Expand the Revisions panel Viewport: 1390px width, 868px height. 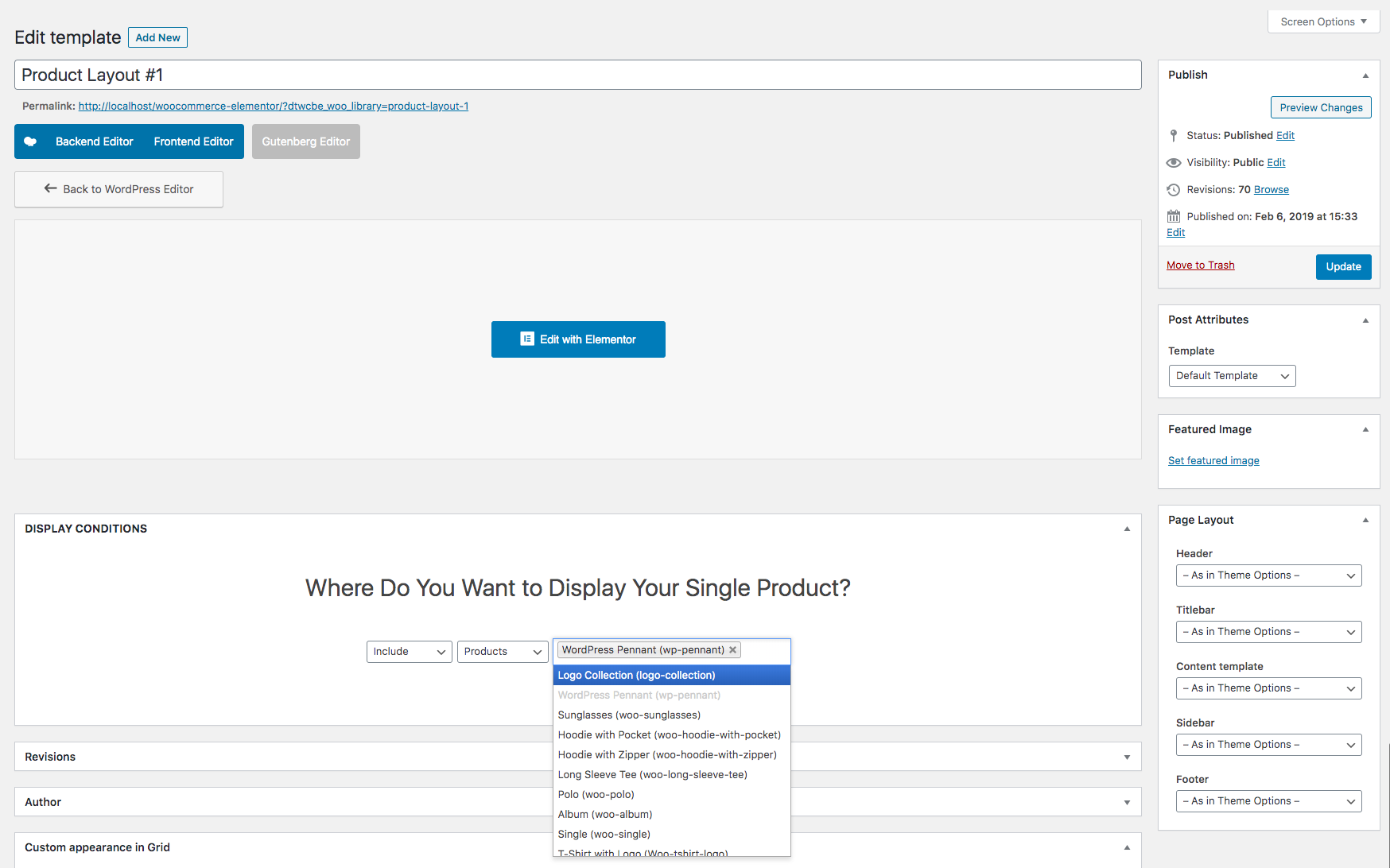[x=1127, y=757]
